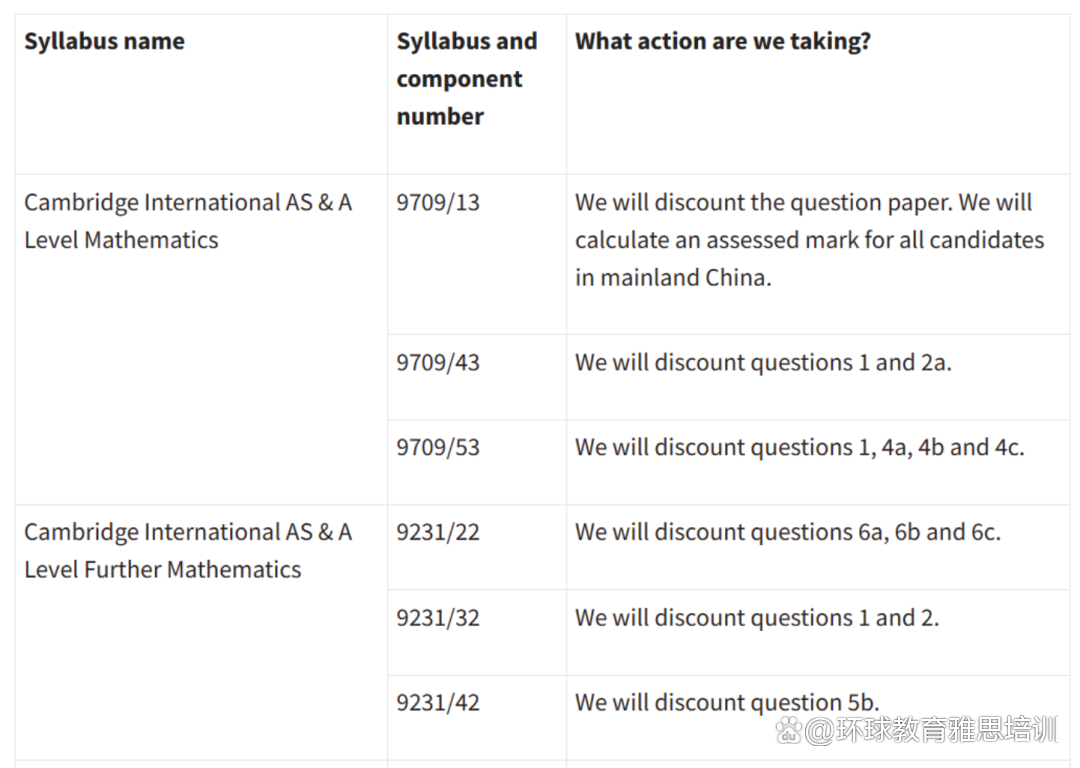Viewport: 1080px width, 768px height.
Task: Click the Baidu paw watermark icon
Action: point(789,730)
